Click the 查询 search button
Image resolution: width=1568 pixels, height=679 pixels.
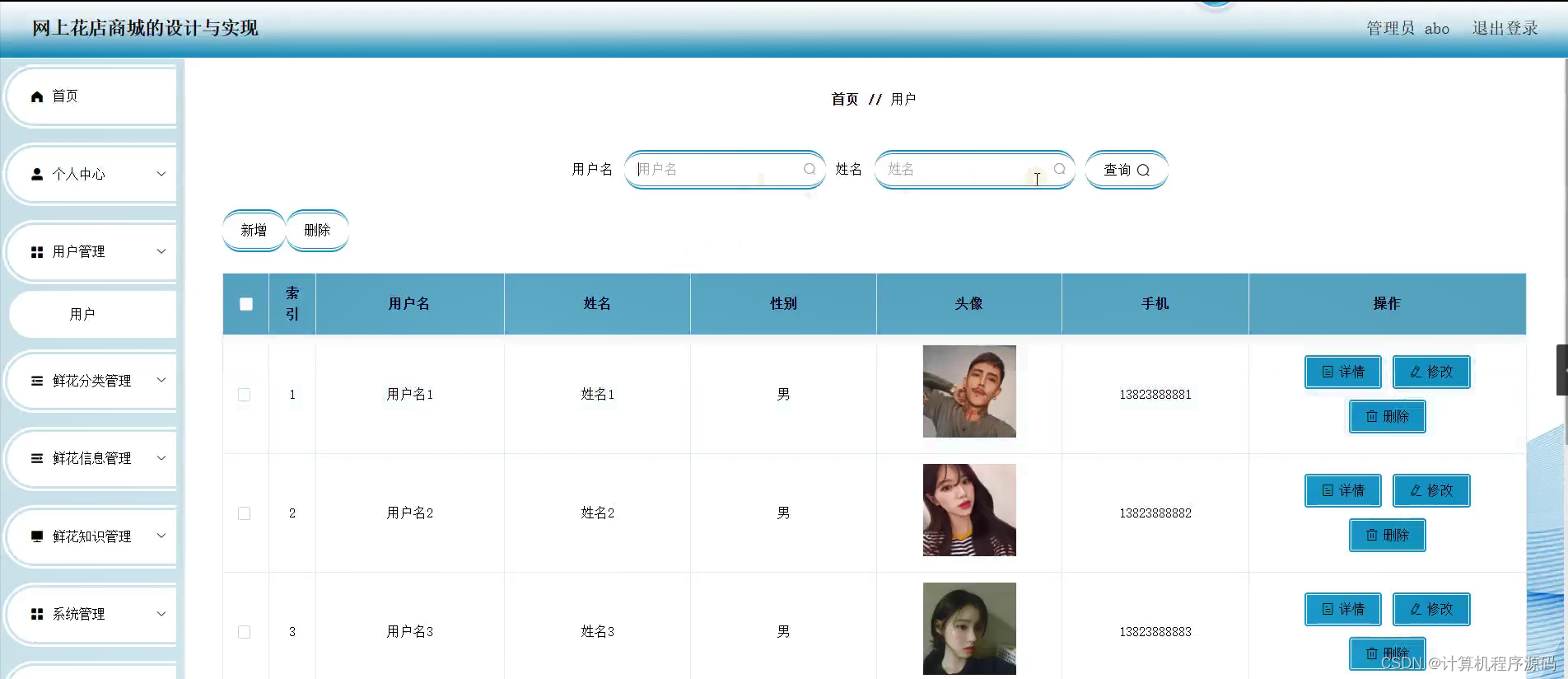point(1127,170)
